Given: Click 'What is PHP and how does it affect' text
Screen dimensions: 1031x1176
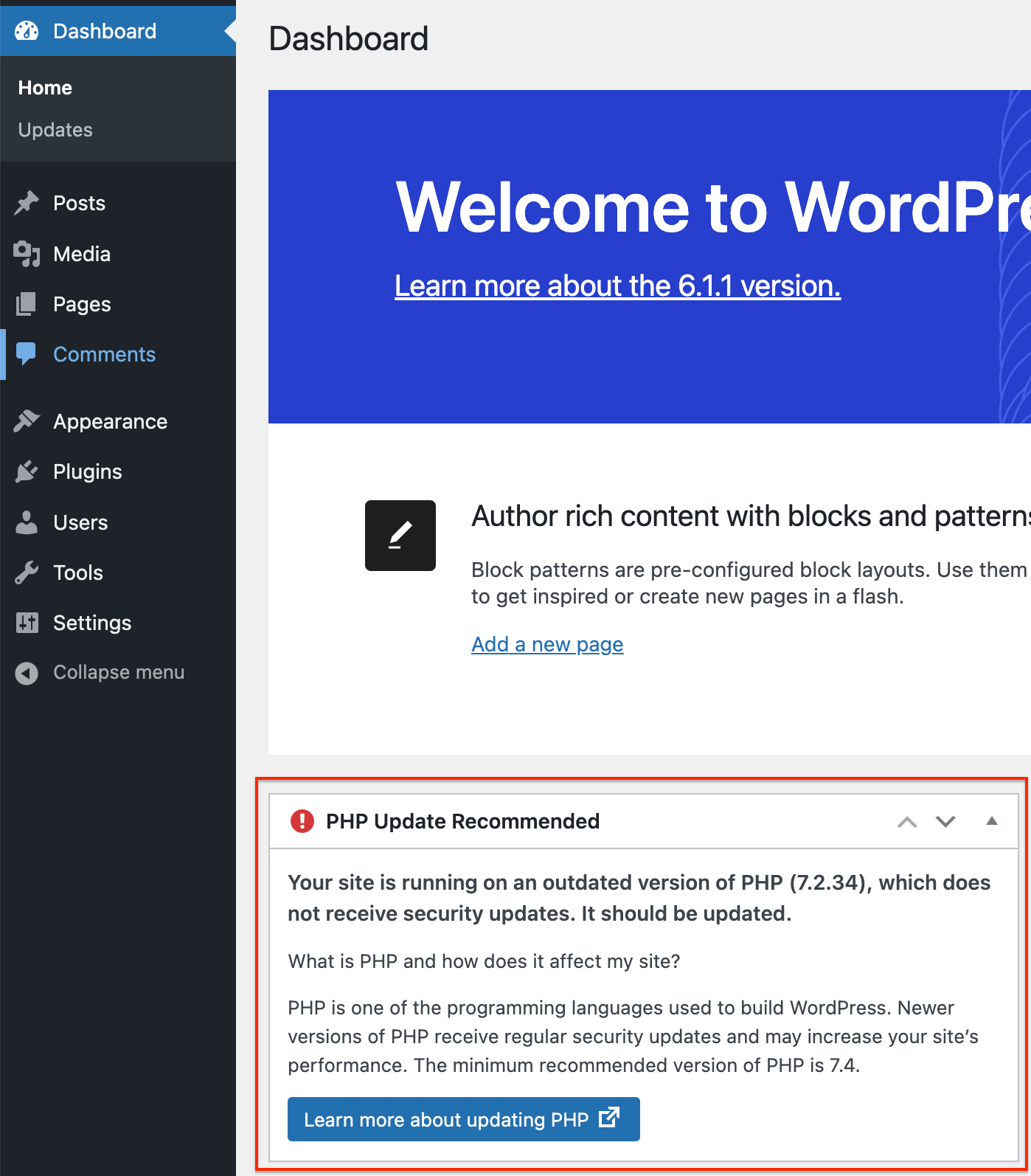Looking at the screenshot, I should point(484,961).
